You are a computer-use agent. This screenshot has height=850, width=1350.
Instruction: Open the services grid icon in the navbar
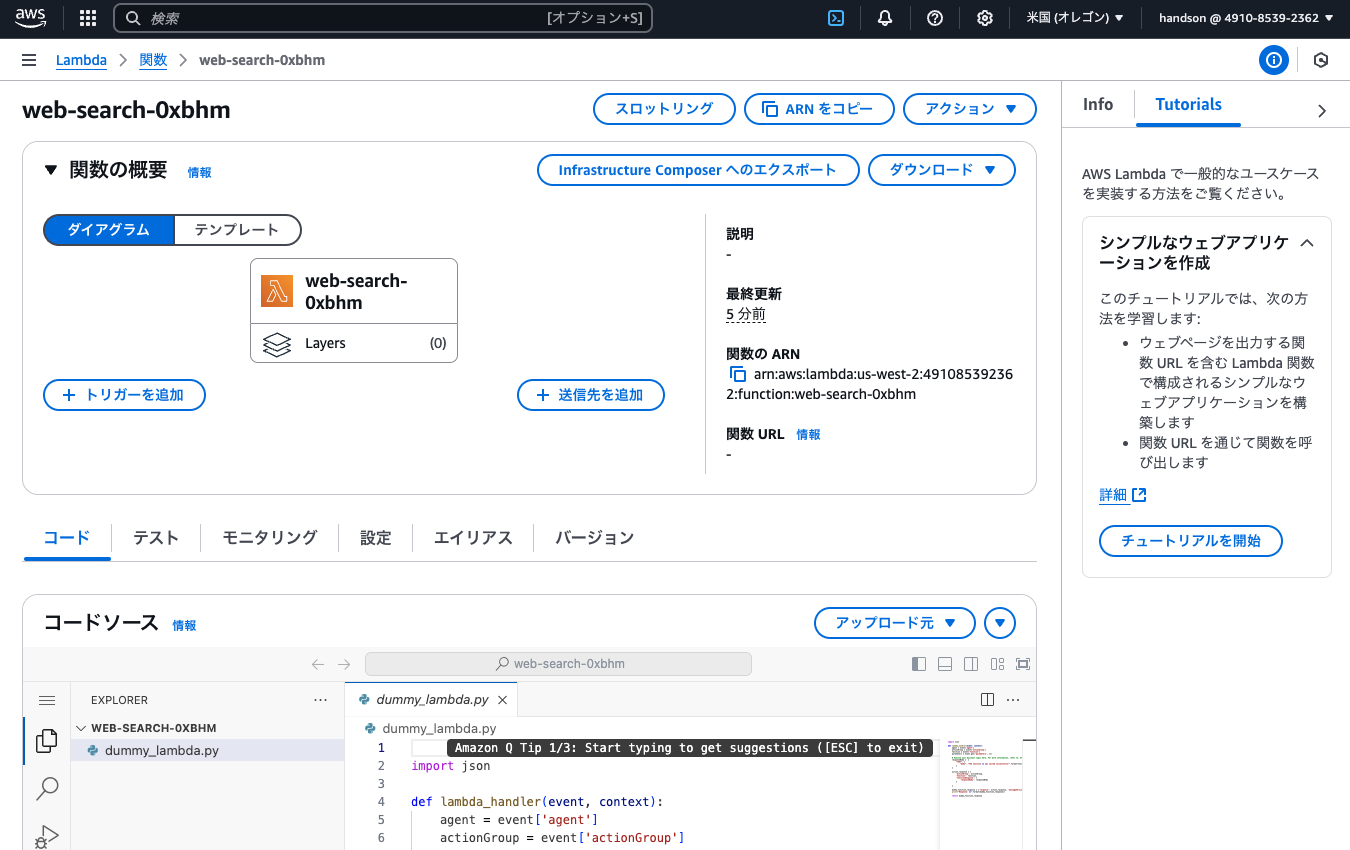pos(87,17)
